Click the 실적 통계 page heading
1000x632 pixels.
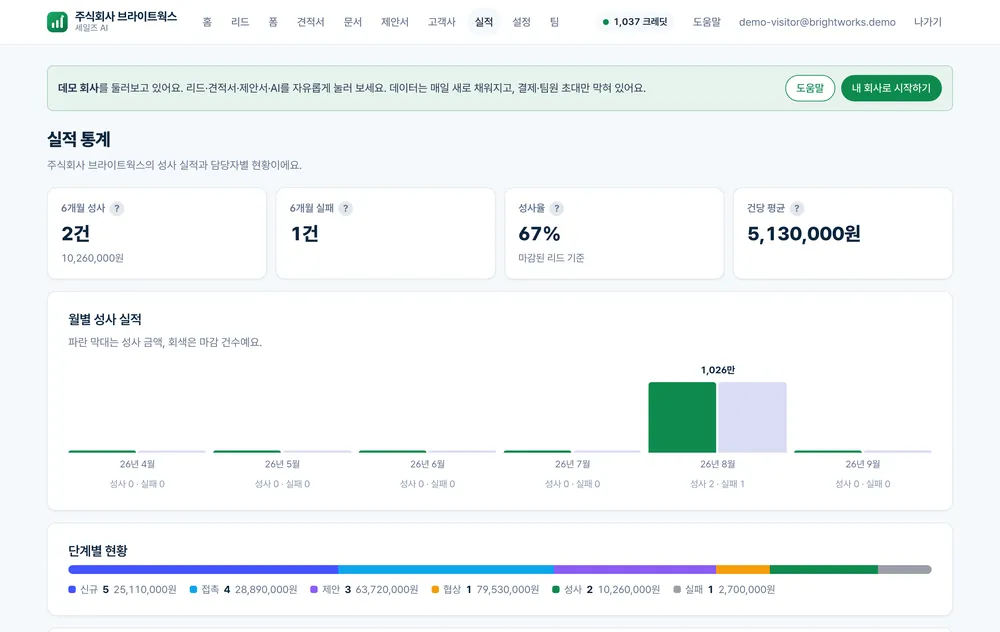click(x=79, y=139)
